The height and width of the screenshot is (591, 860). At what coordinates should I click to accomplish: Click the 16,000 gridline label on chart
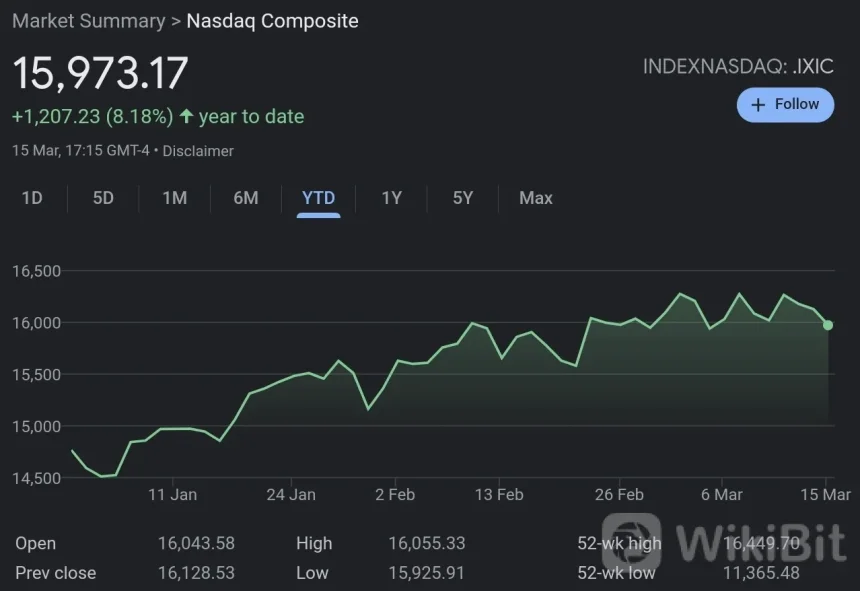[36, 323]
